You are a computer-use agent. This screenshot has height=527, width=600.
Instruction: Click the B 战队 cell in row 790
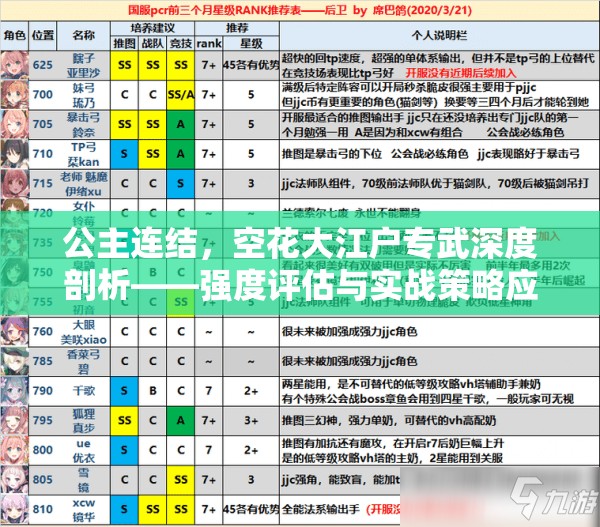click(x=153, y=391)
